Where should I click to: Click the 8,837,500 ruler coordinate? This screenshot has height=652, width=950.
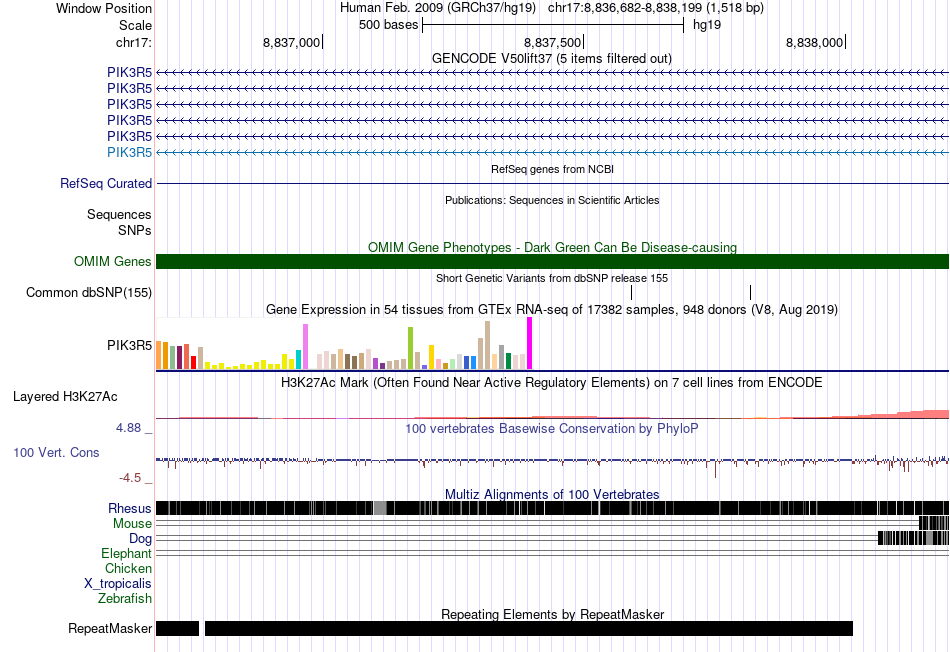point(552,42)
